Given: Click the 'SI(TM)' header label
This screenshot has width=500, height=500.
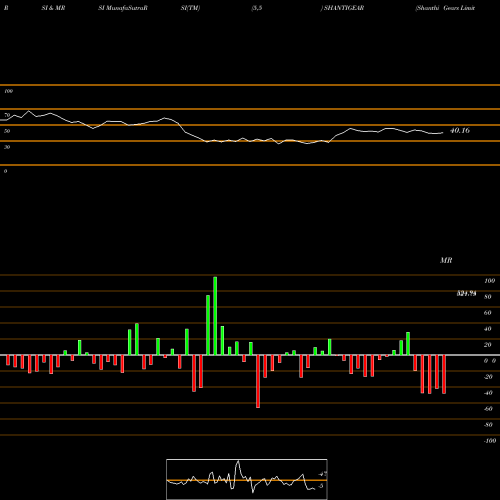Looking at the screenshot, I should click(x=190, y=8).
